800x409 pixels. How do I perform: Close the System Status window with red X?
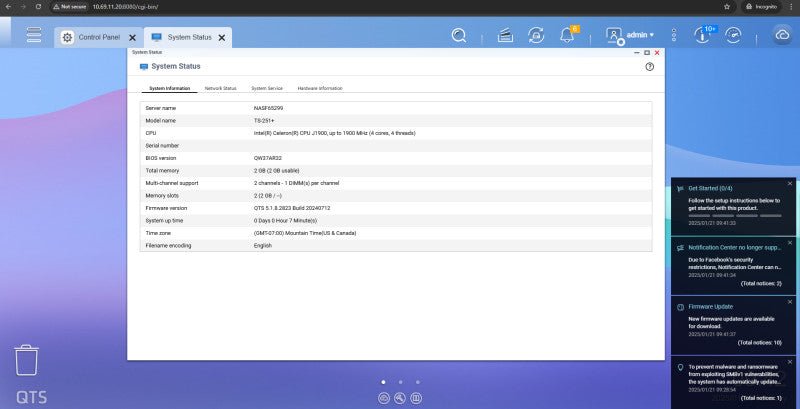click(657, 53)
